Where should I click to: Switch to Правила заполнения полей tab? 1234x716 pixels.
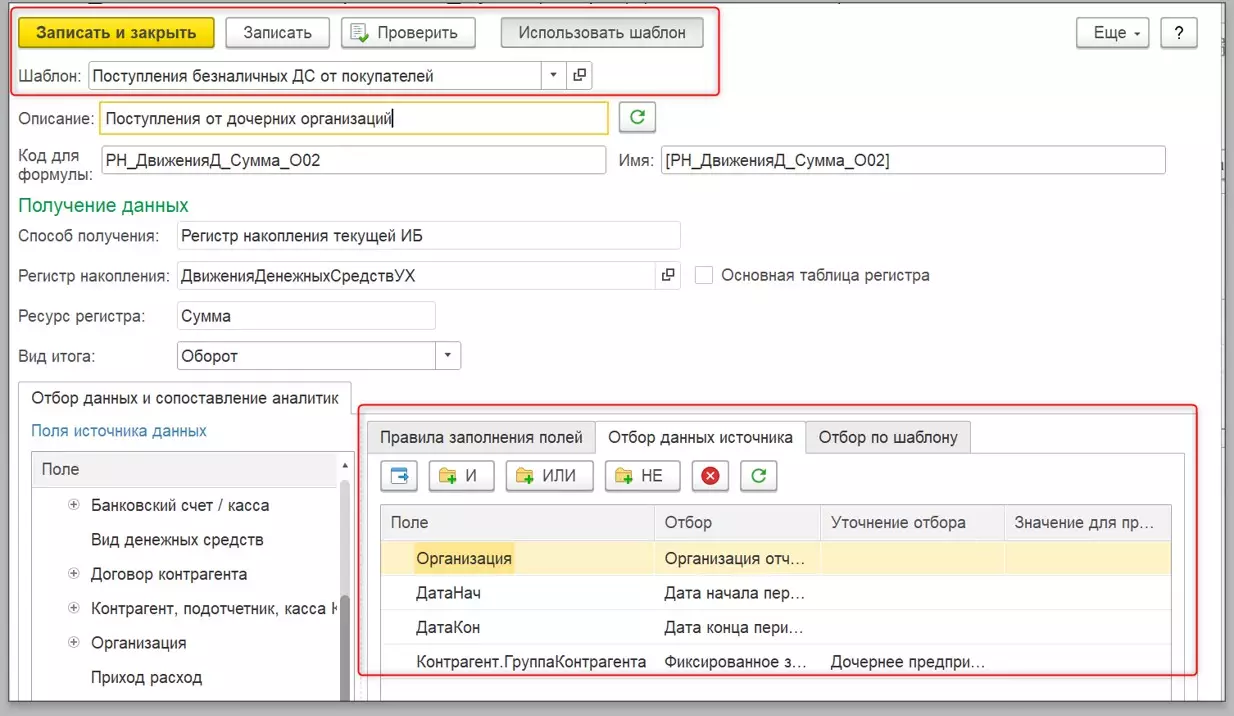(481, 437)
